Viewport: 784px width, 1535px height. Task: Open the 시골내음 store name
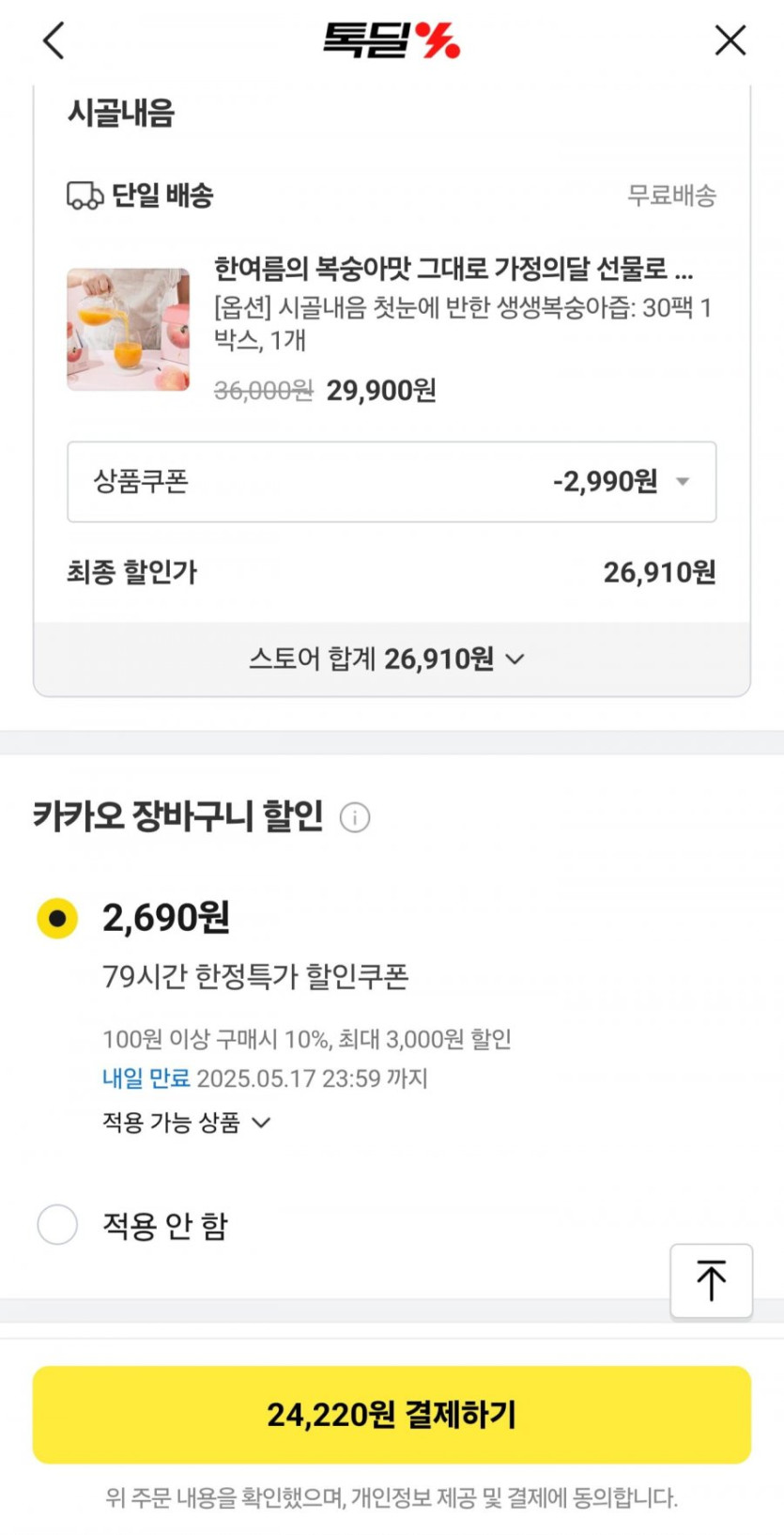(x=121, y=114)
